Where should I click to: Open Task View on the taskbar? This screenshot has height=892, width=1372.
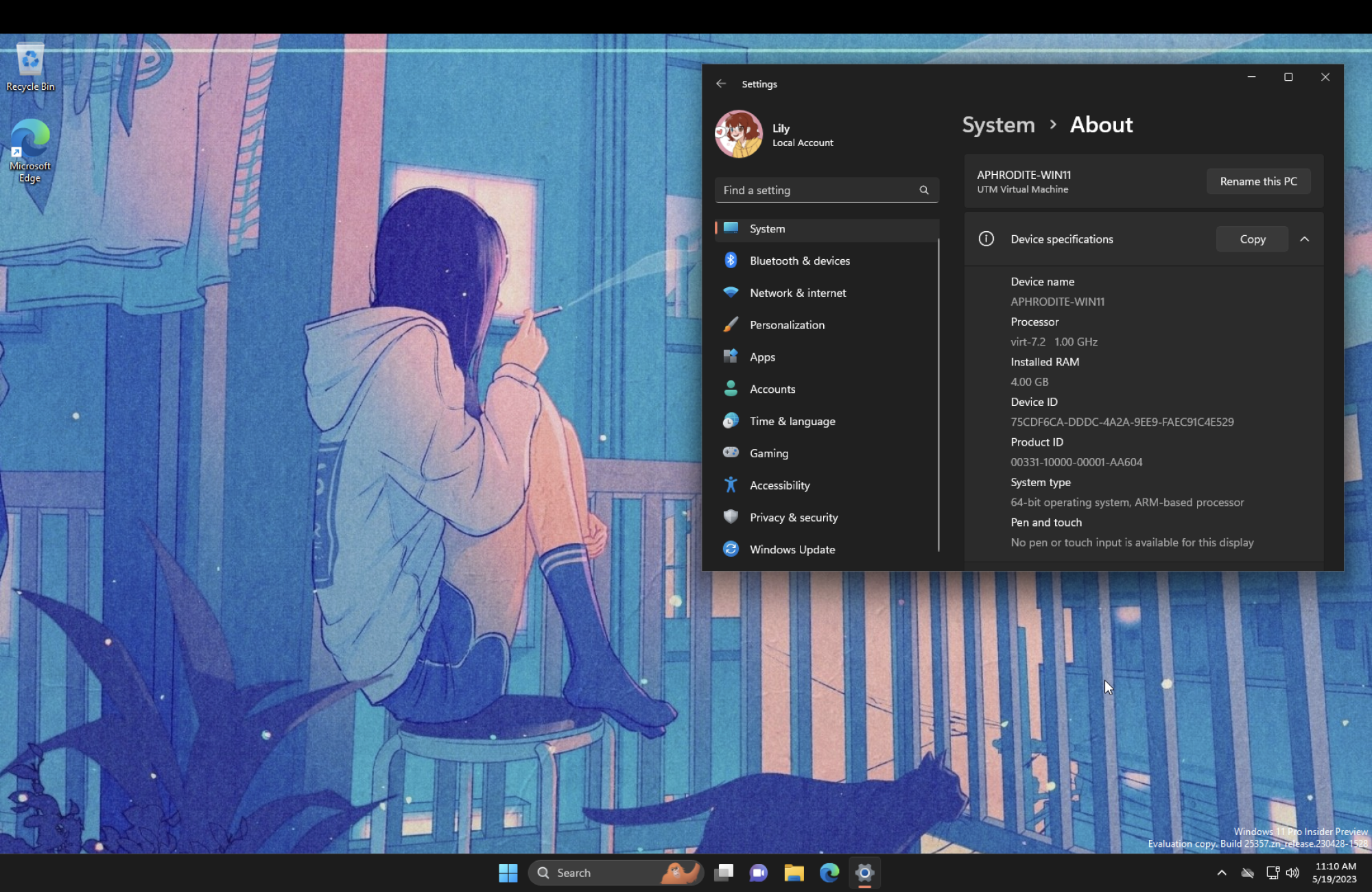click(x=724, y=873)
